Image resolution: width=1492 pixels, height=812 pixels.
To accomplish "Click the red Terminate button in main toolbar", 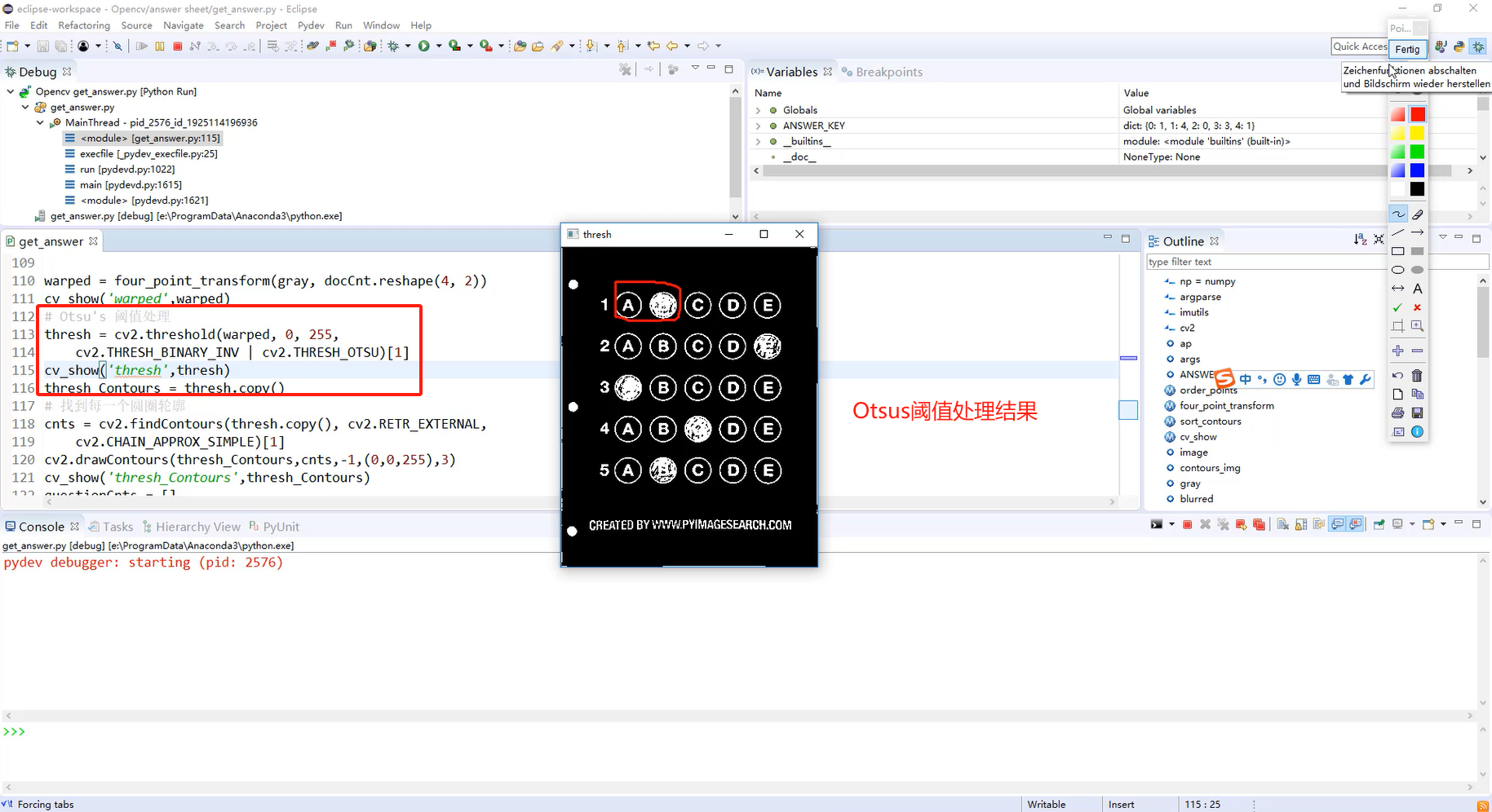I will [177, 46].
